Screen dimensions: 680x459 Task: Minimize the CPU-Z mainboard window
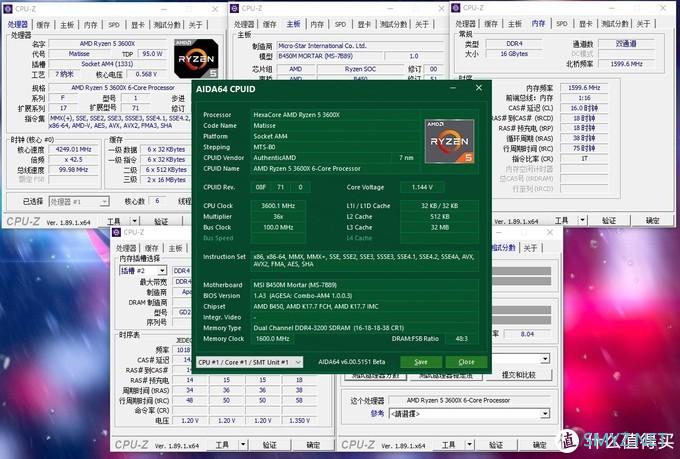click(390, 8)
